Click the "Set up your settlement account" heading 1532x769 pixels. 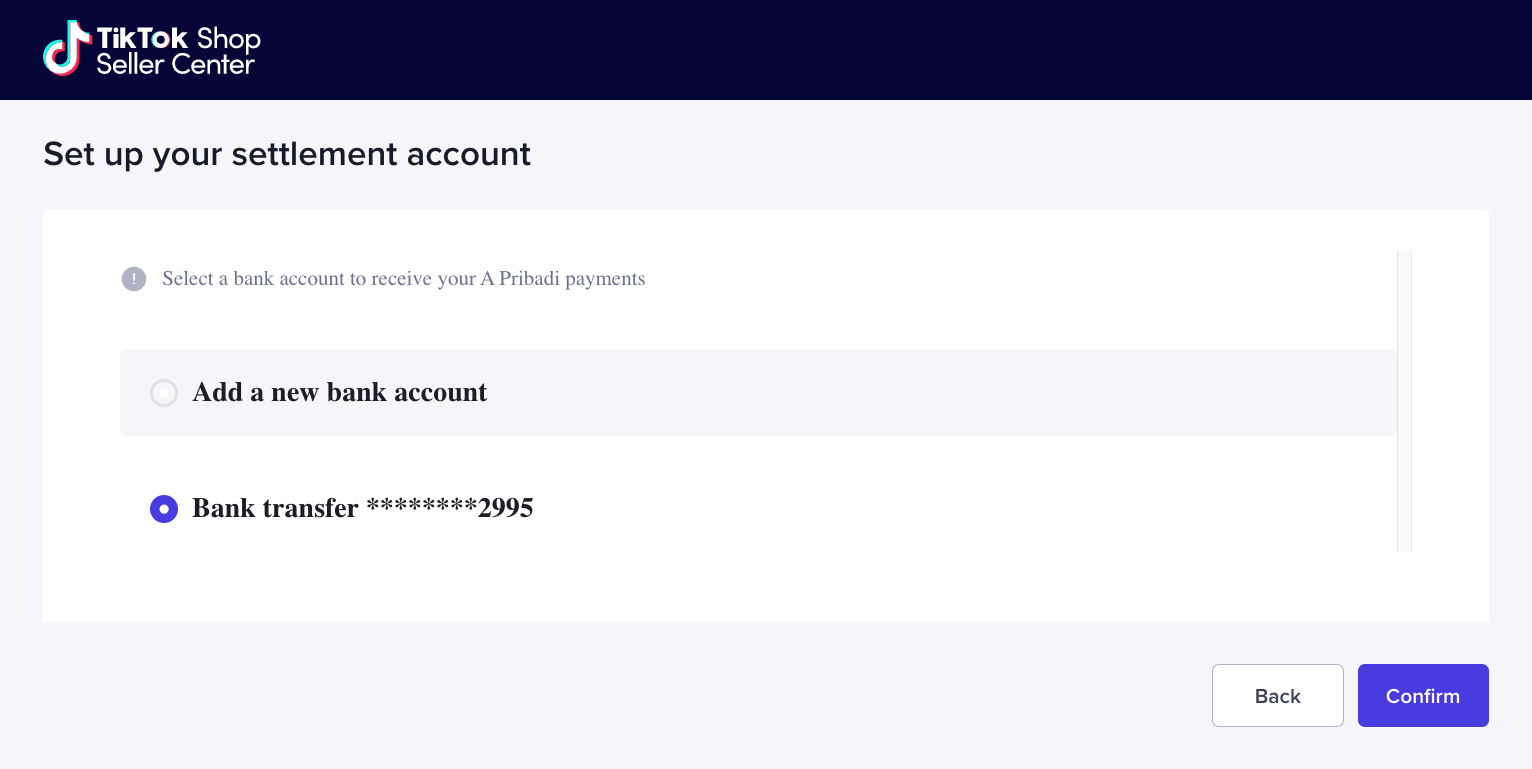pos(287,154)
